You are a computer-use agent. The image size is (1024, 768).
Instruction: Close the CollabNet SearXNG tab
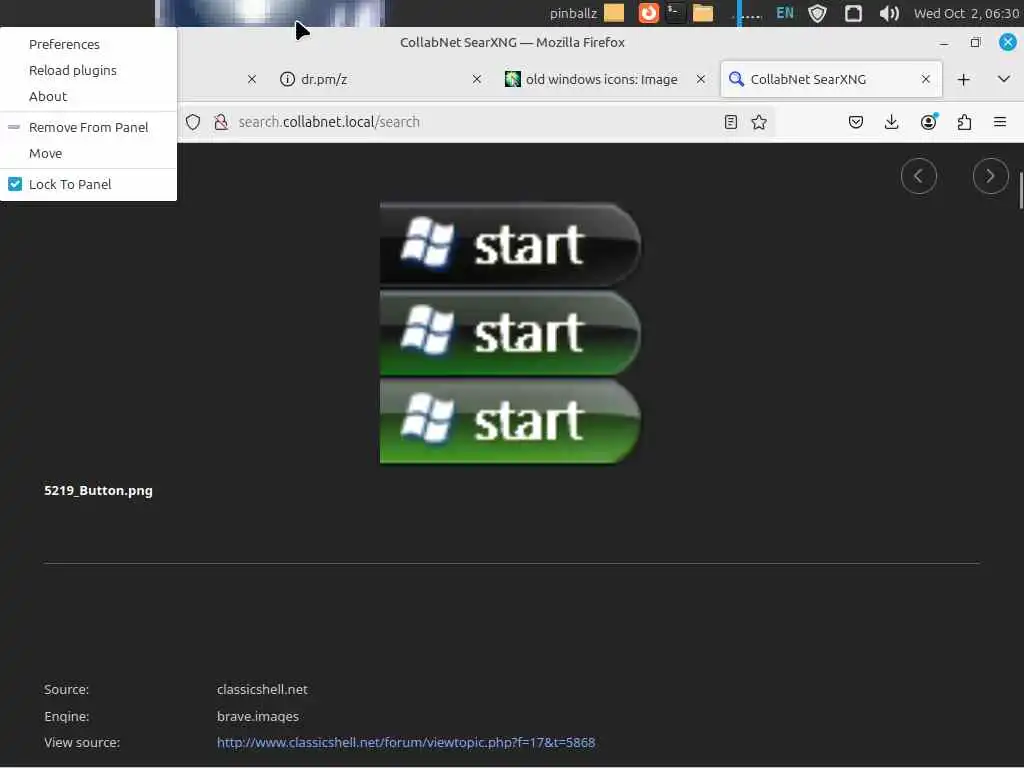925,80
